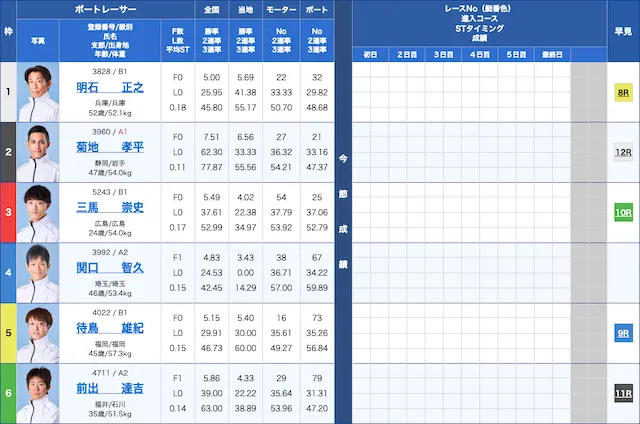Click the blue 9R race badge
Image resolution: width=640 pixels, height=424 pixels.
click(x=622, y=334)
